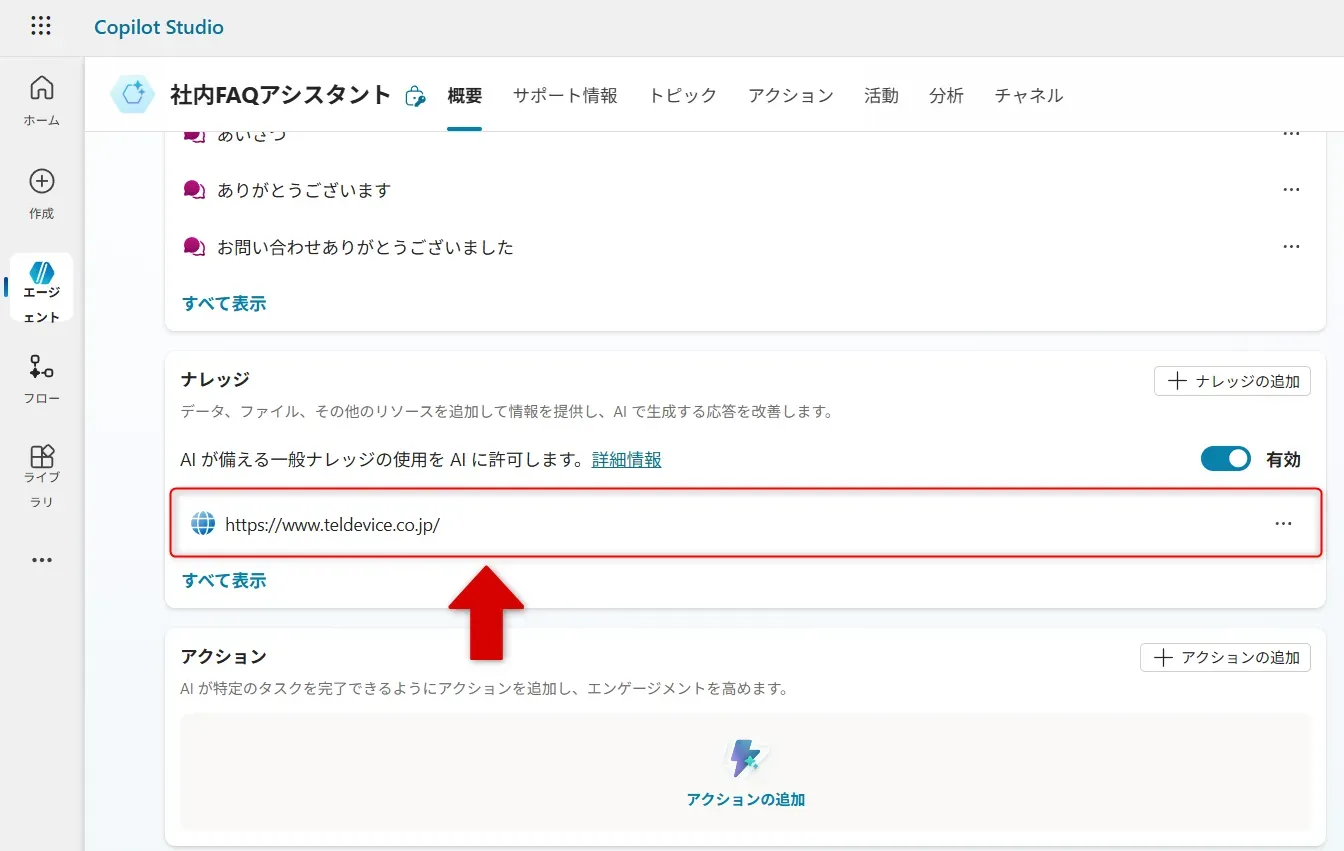Go to Home in the sidebar
1344x851 pixels.
click(x=42, y=100)
